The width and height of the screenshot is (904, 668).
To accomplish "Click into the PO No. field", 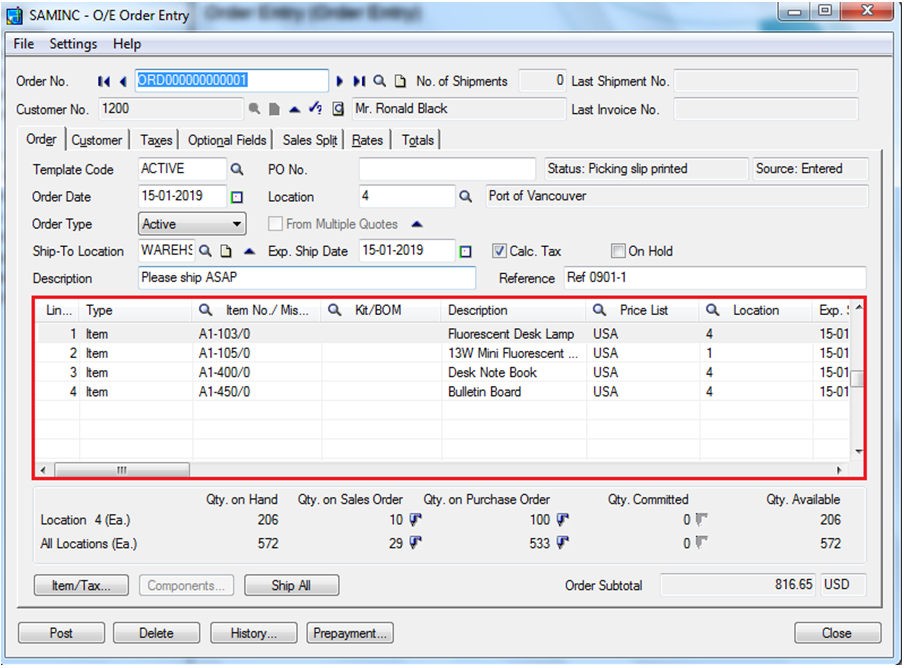I will click(448, 169).
